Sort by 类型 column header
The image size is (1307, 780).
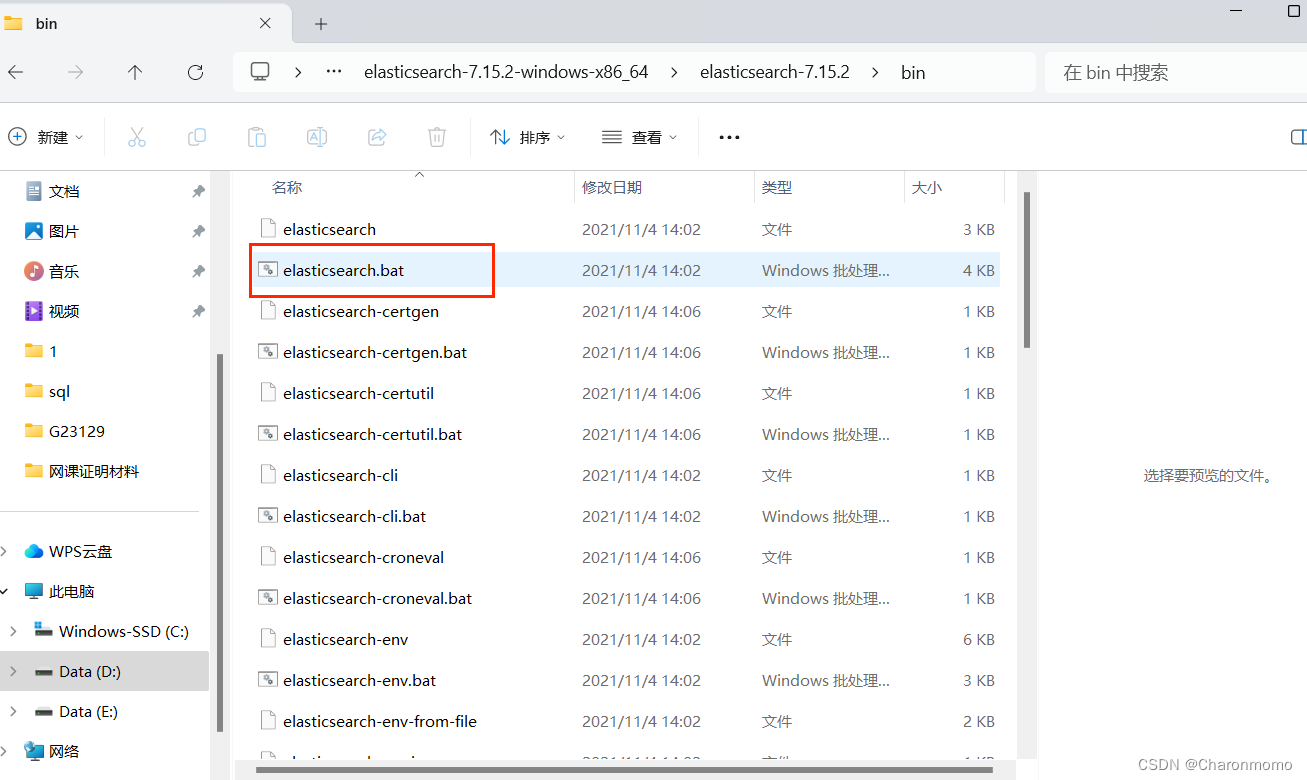(777, 187)
